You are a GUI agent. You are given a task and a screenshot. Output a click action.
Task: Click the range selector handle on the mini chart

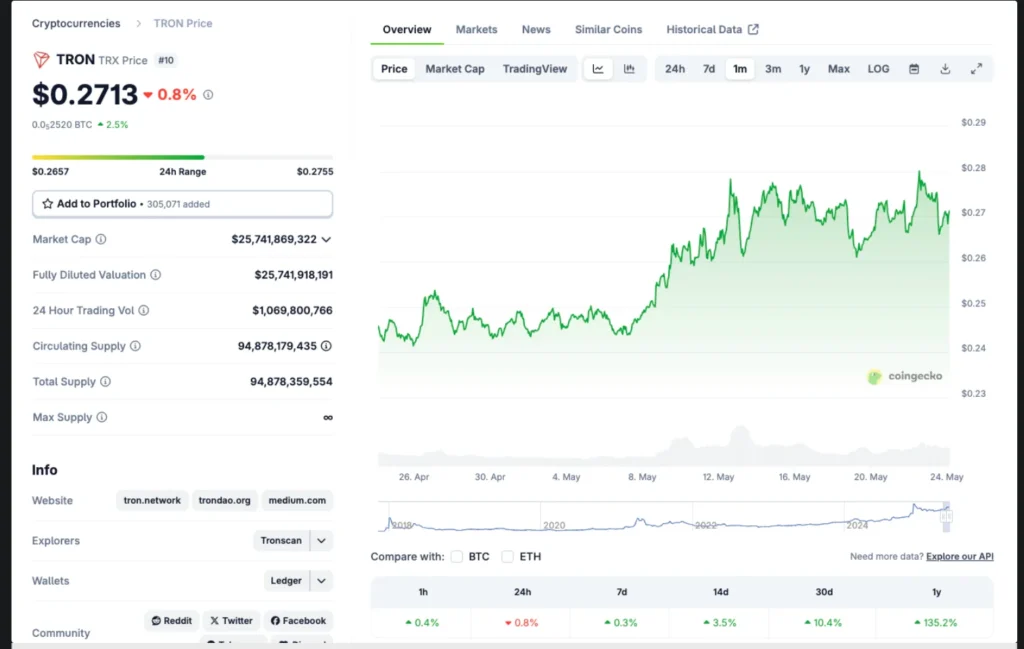946,516
